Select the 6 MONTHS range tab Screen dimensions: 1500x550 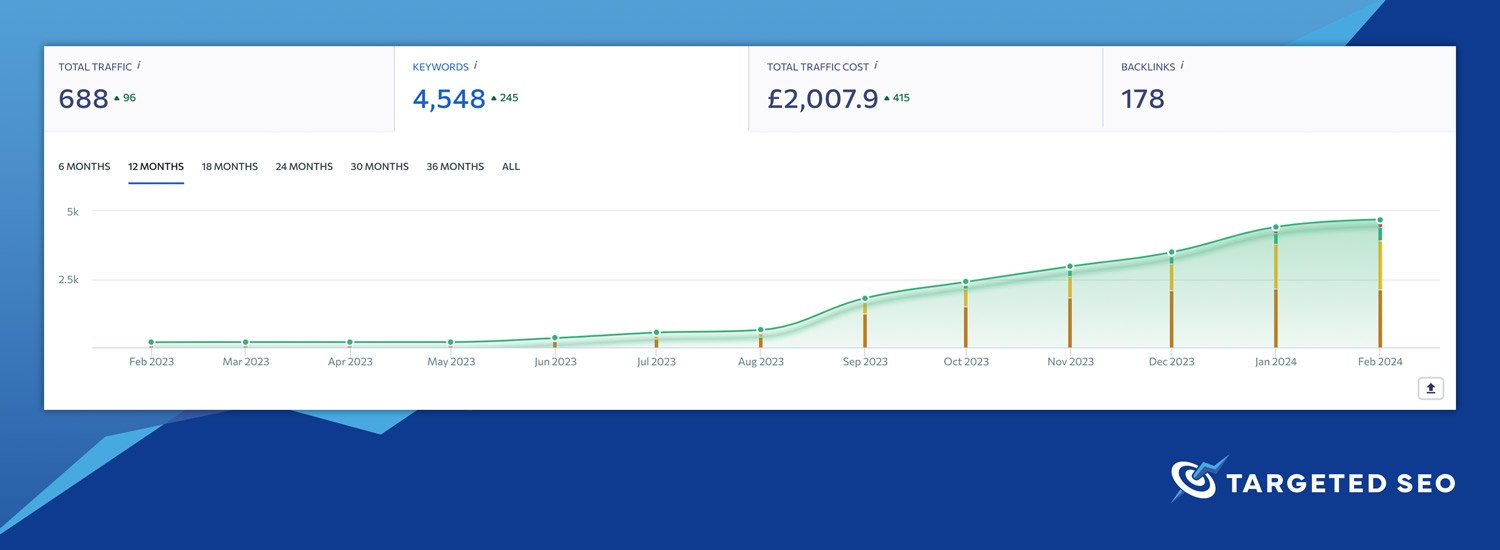(84, 167)
